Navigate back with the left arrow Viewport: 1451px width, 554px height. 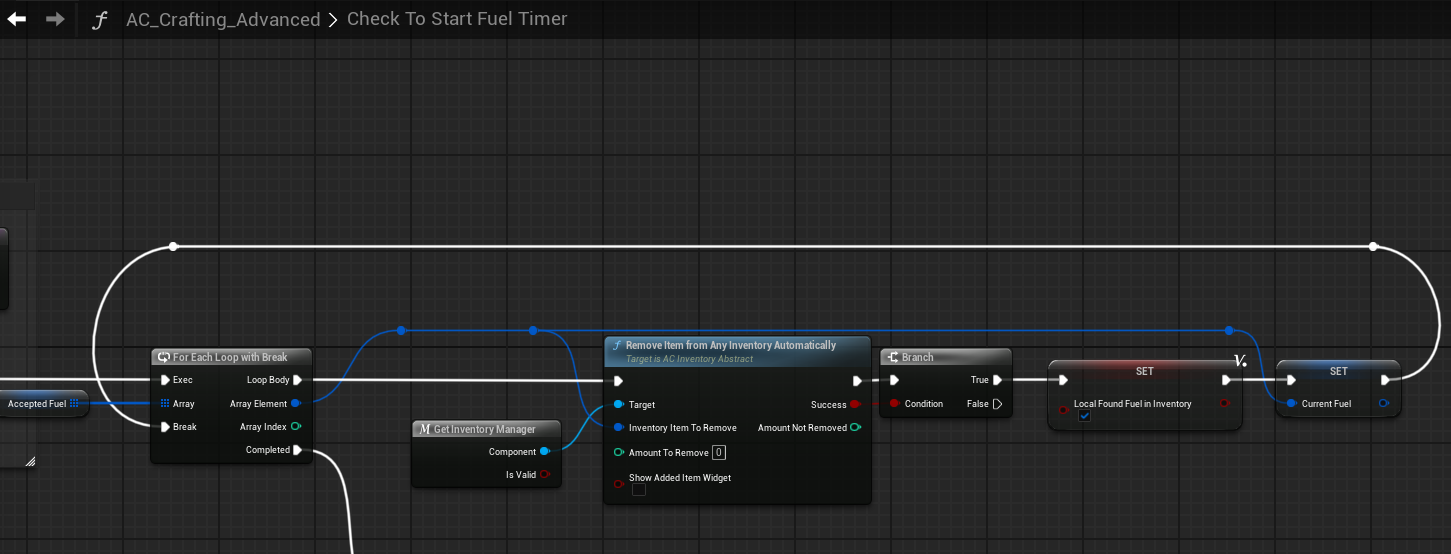point(17,19)
